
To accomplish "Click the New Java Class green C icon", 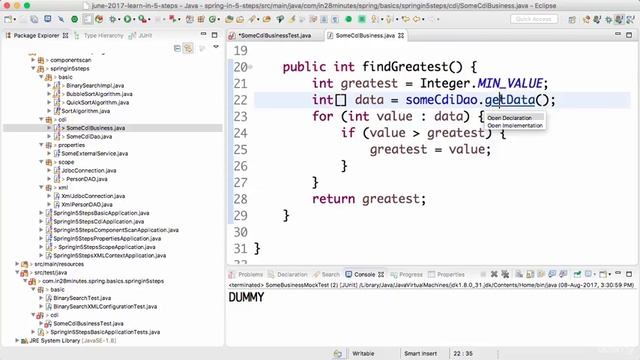I will pyautogui.click(x=212, y=19).
